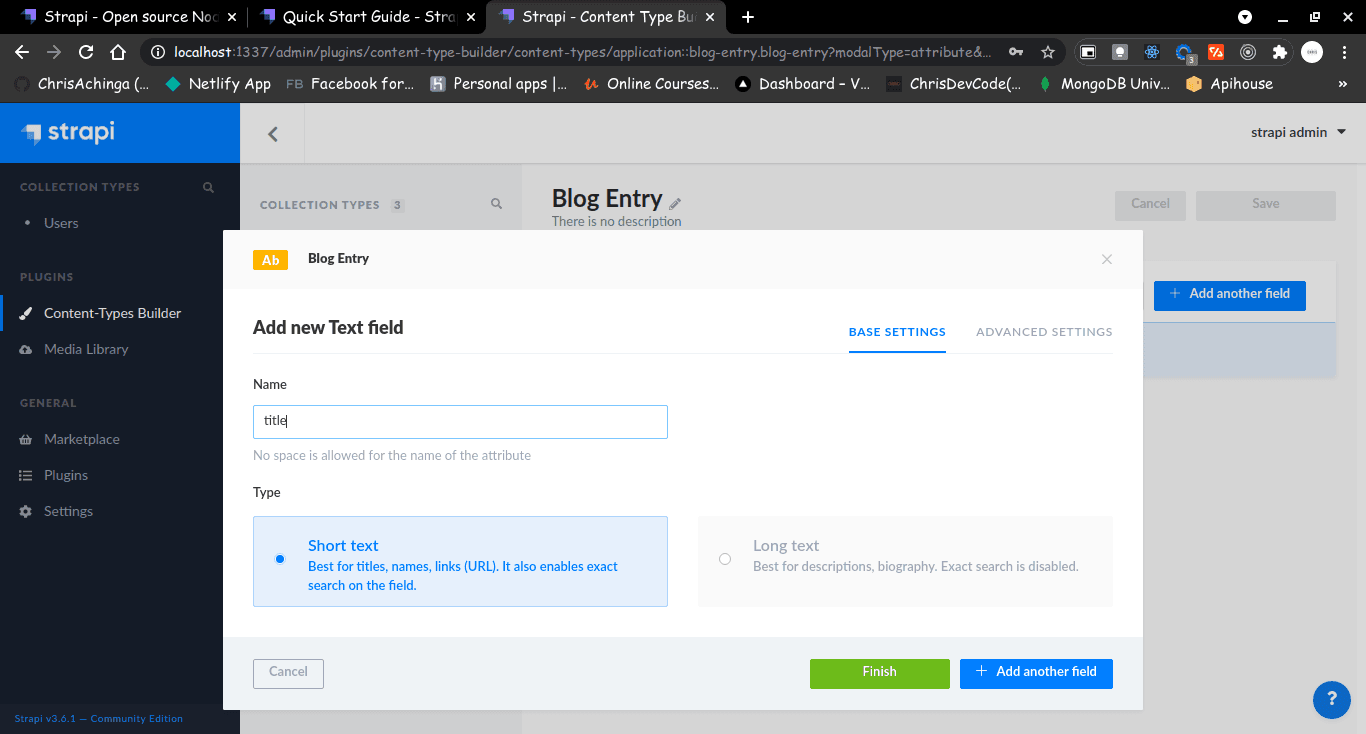Select the Long text radio option
The width and height of the screenshot is (1366, 734).
click(725, 559)
